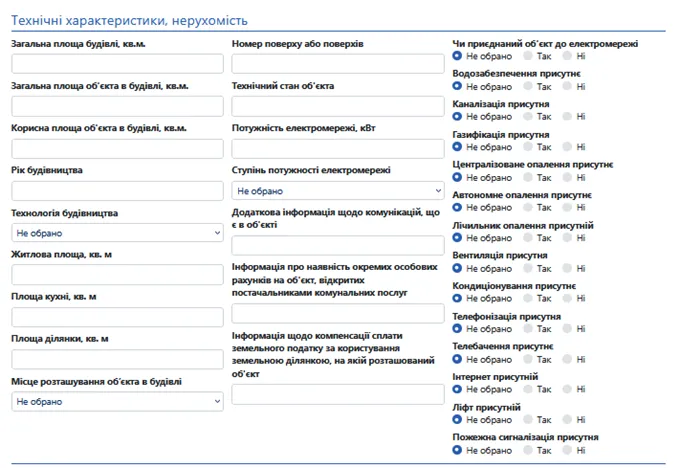Click the Номер поверху або поверхів field
The height and width of the screenshot is (468, 680).
click(337, 63)
